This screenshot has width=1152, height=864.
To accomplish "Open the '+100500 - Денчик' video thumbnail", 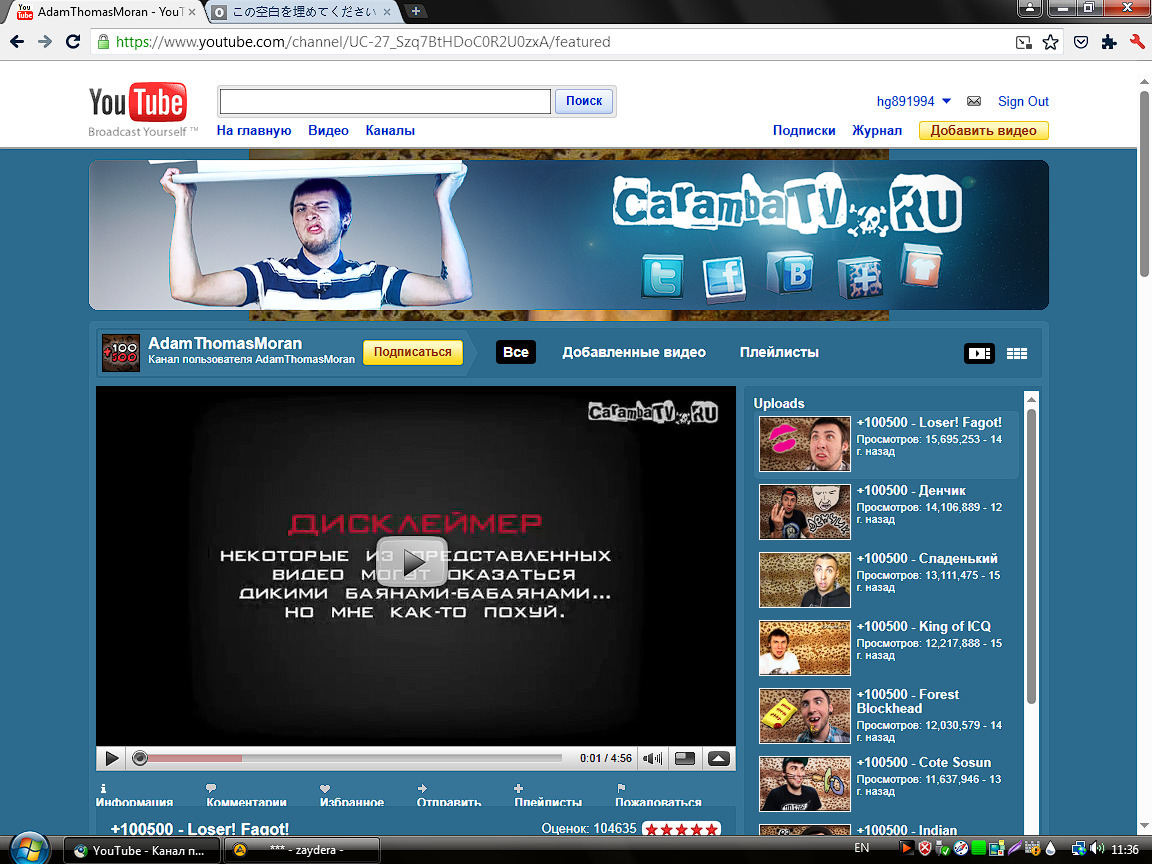I will click(804, 511).
